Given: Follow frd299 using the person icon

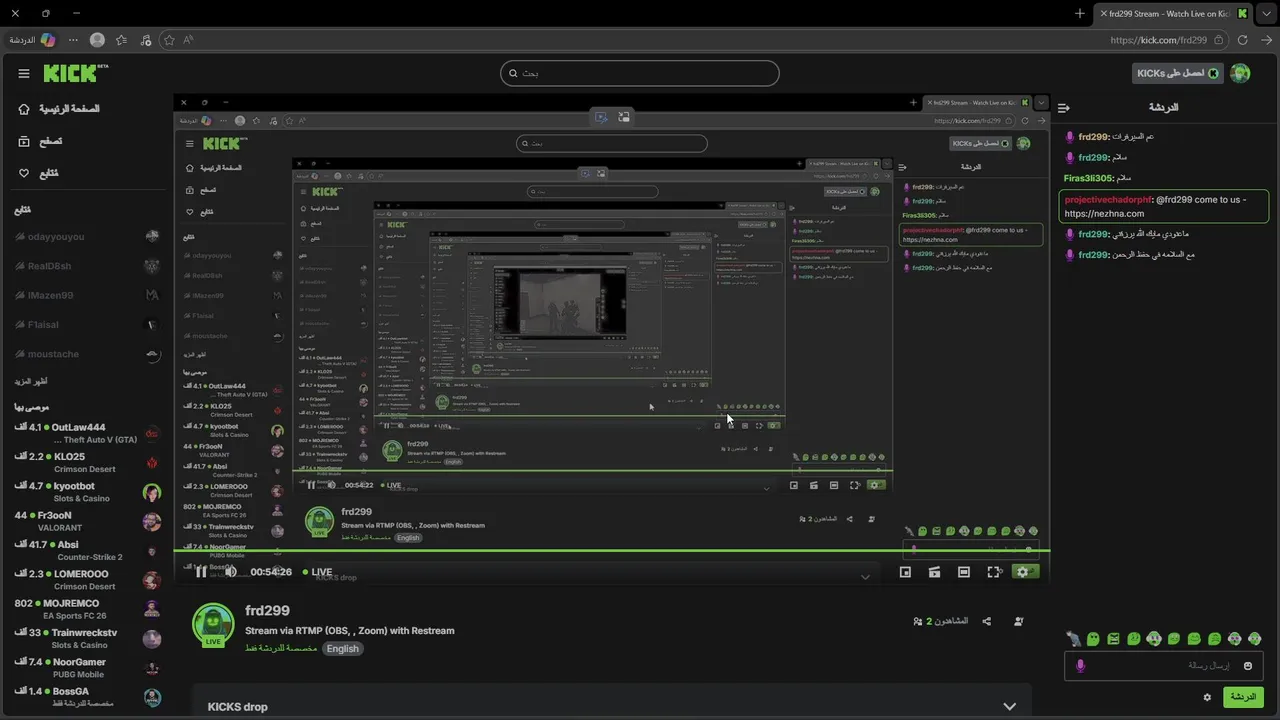Looking at the screenshot, I should (x=1019, y=621).
